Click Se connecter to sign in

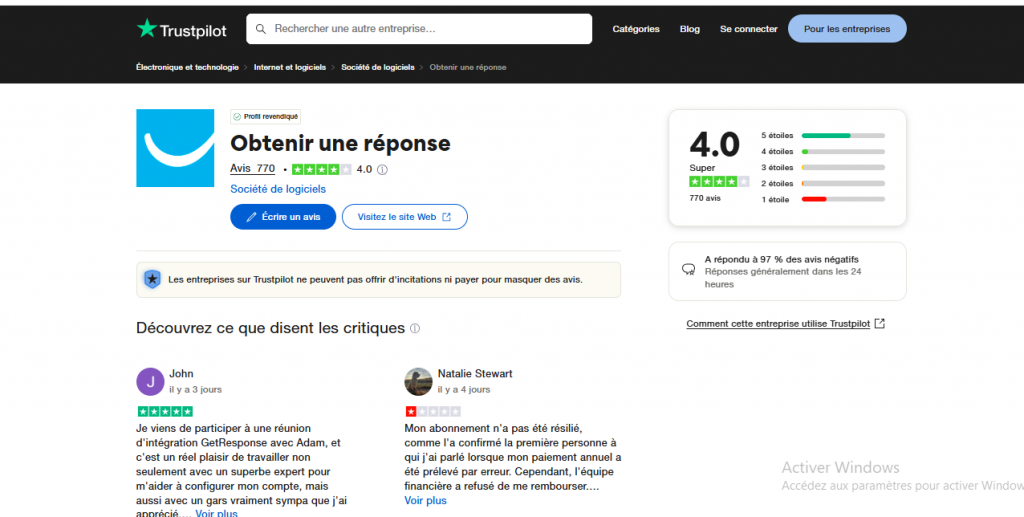(748, 29)
